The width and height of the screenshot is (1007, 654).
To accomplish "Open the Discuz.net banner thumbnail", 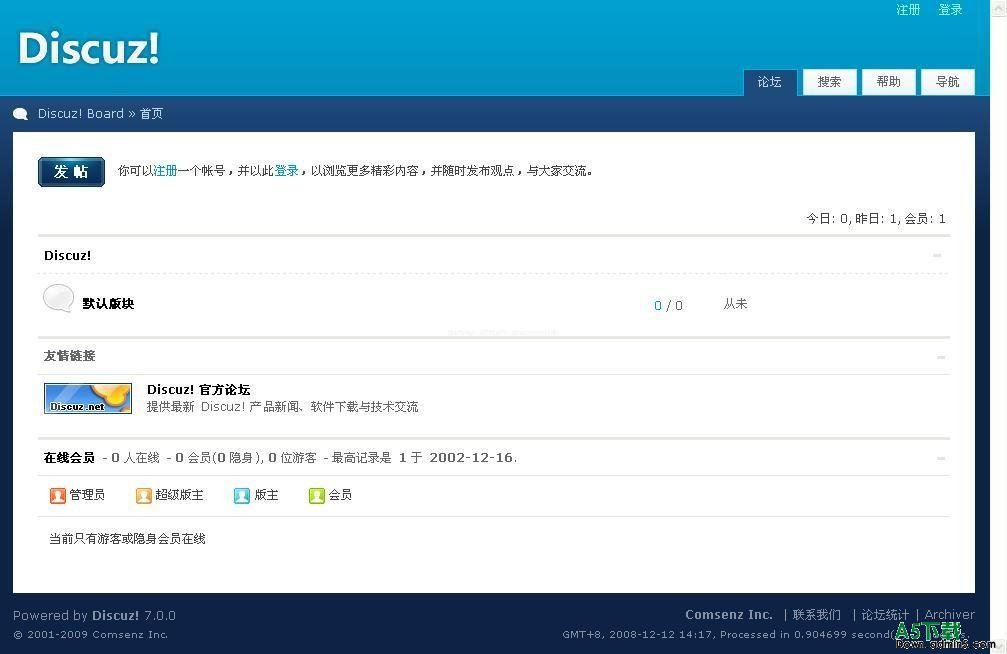I will click(88, 398).
